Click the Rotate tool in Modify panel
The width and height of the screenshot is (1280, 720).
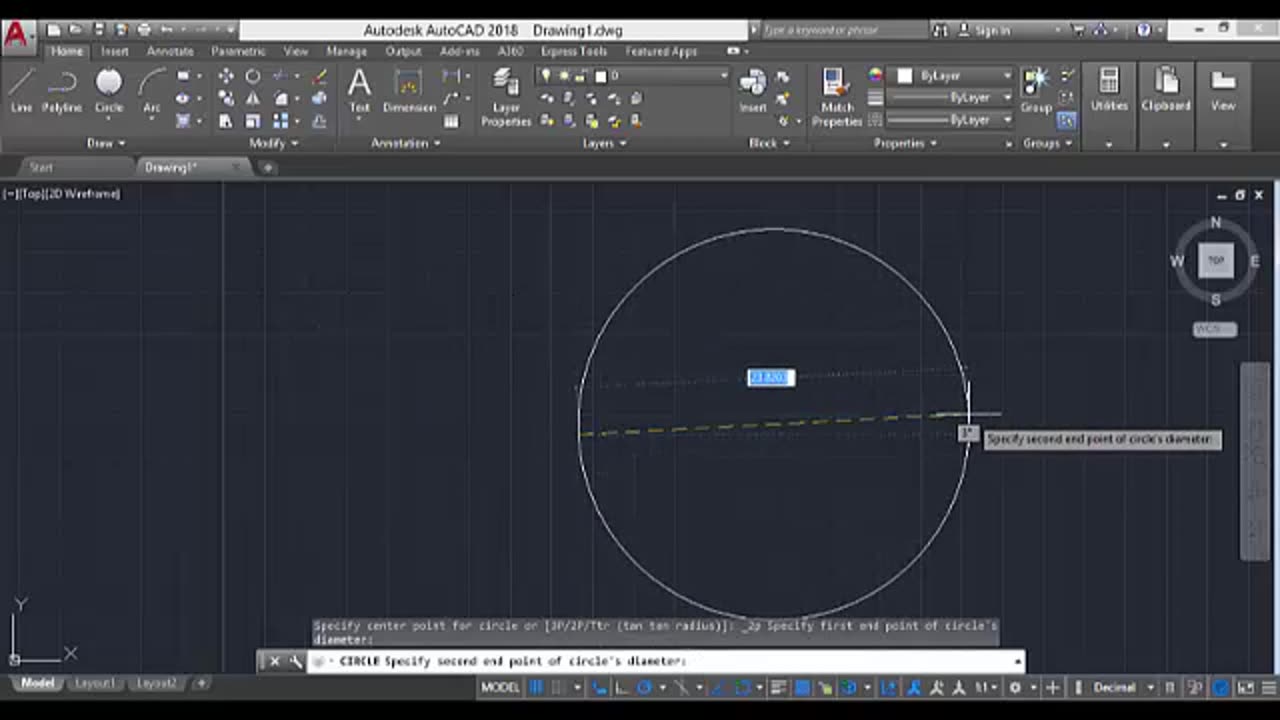253,76
